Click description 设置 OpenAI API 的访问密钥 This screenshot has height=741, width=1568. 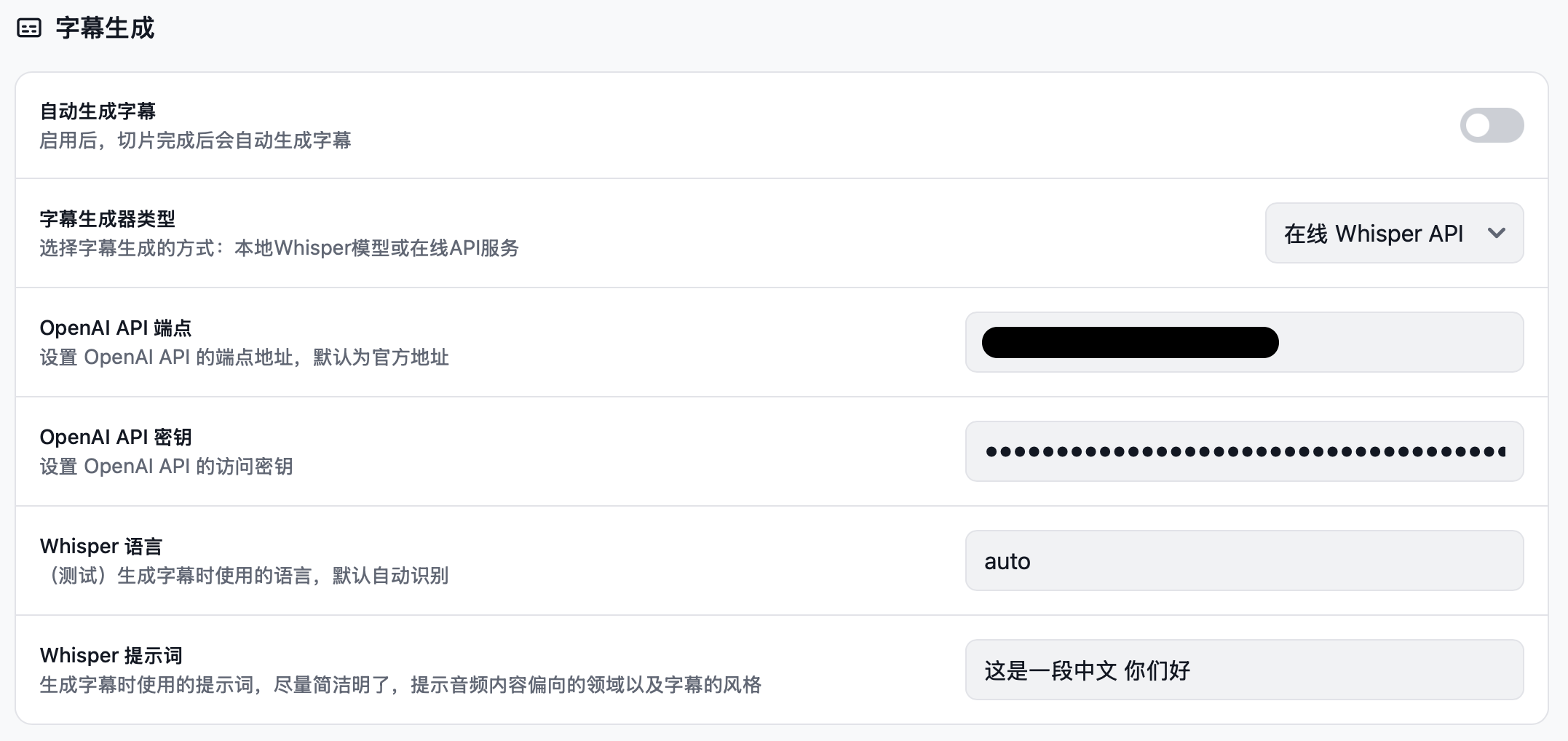pyautogui.click(x=166, y=467)
